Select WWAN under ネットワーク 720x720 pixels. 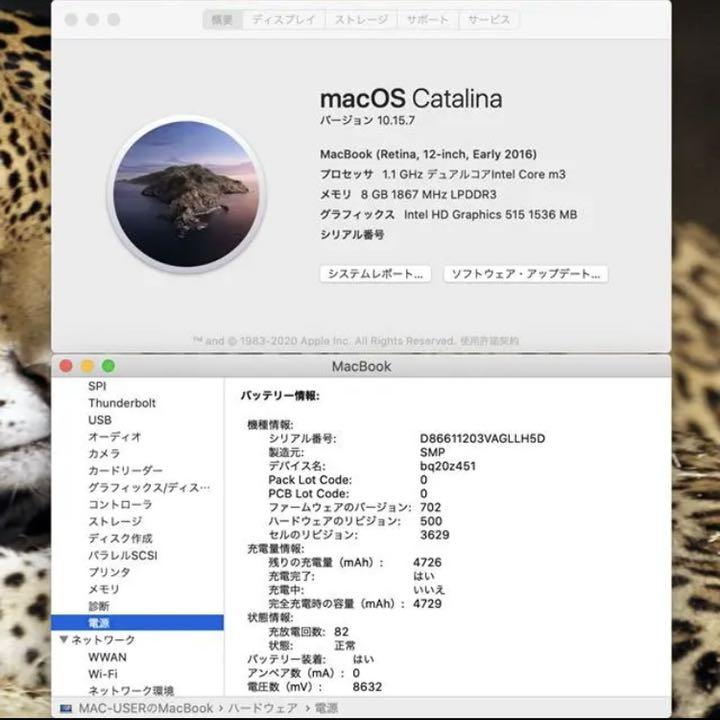(107, 657)
